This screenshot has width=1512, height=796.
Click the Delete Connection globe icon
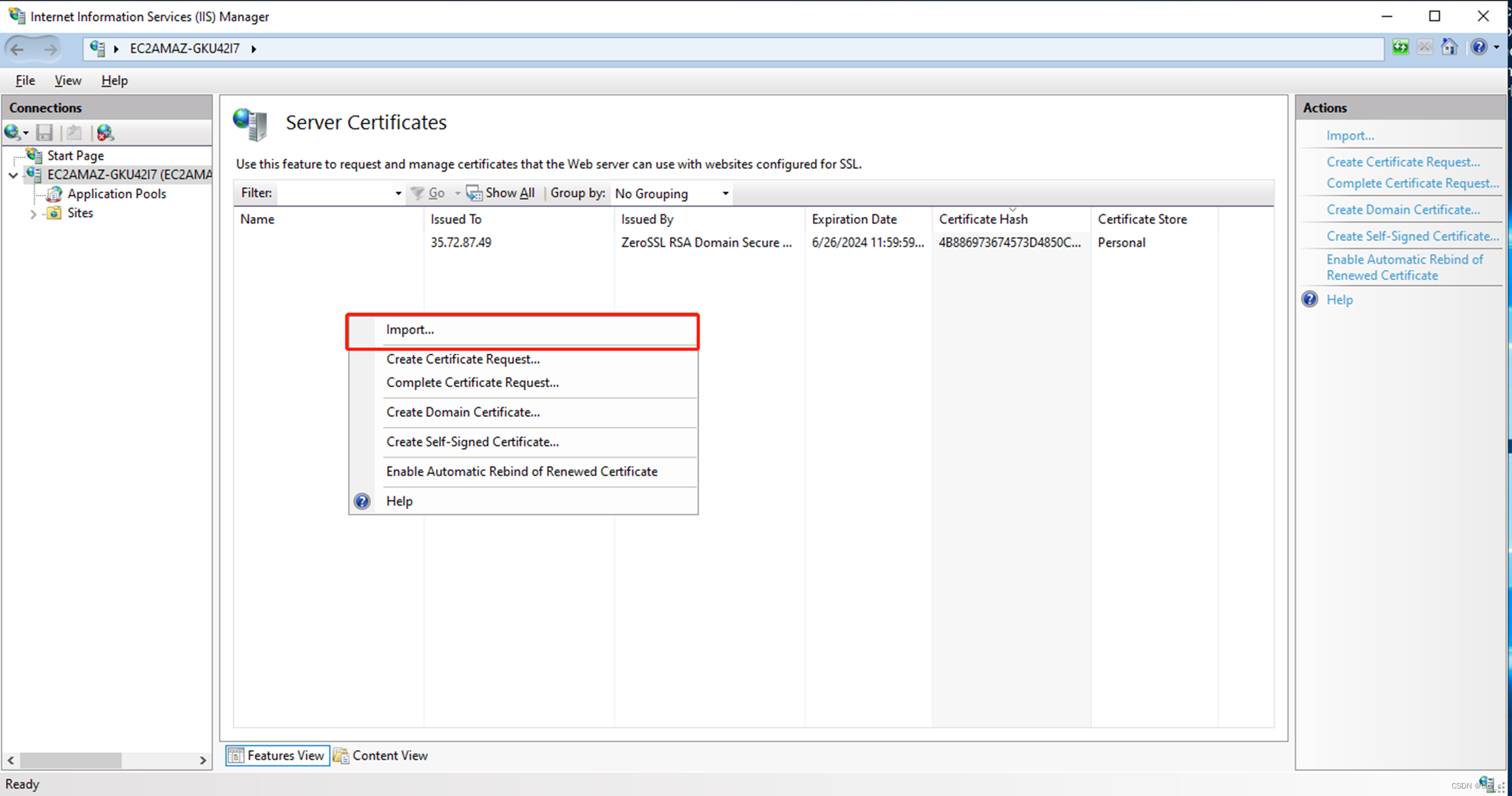click(x=105, y=133)
